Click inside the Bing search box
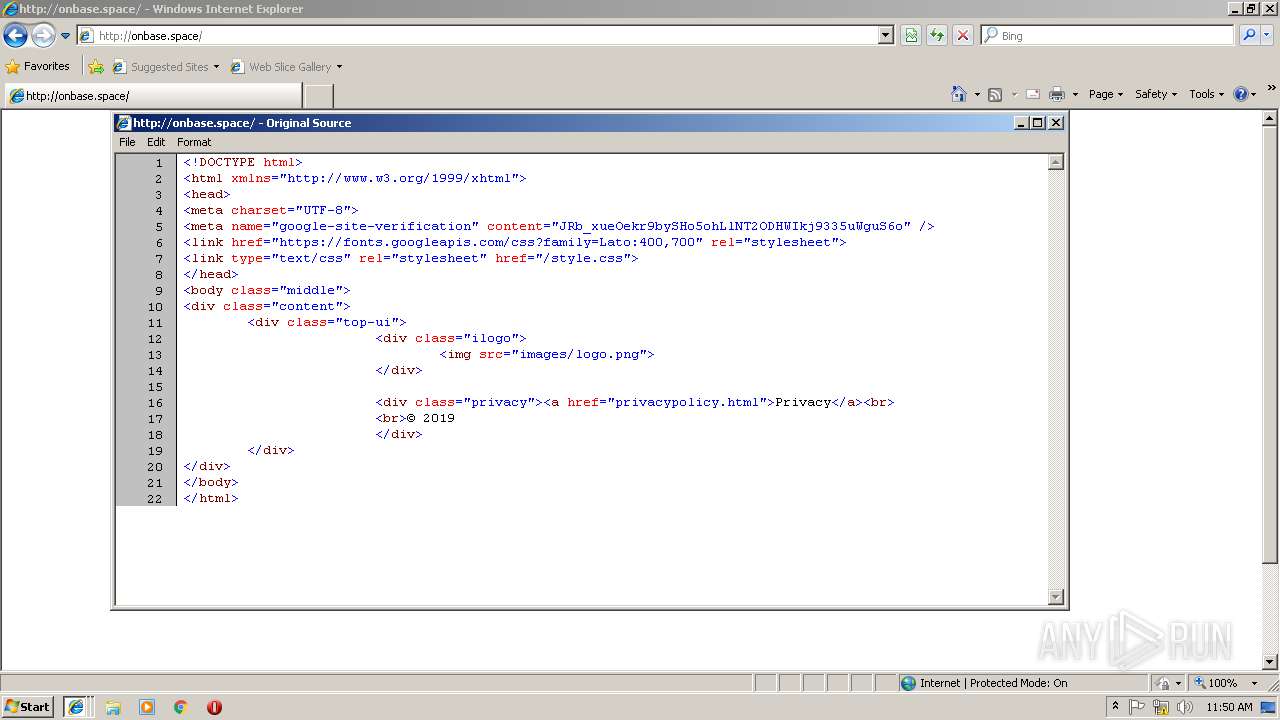The image size is (1280, 720). tap(1108, 36)
